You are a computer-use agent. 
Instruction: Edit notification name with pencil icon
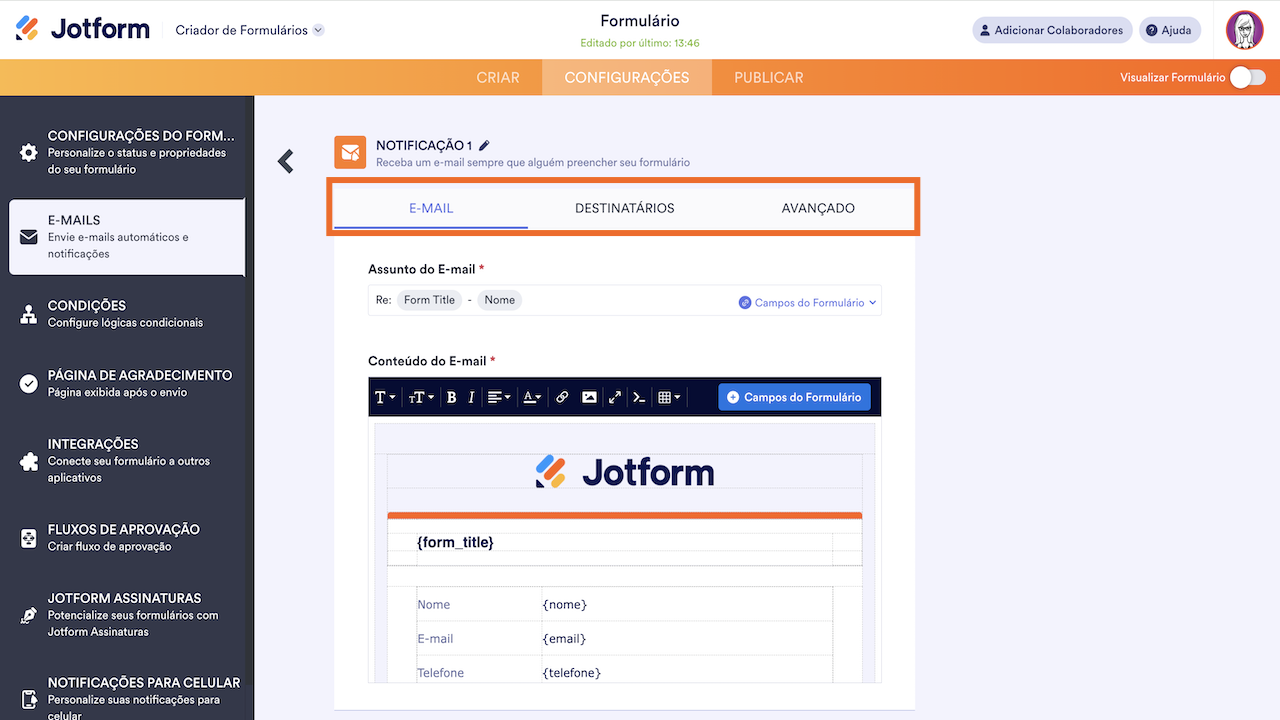(x=484, y=146)
